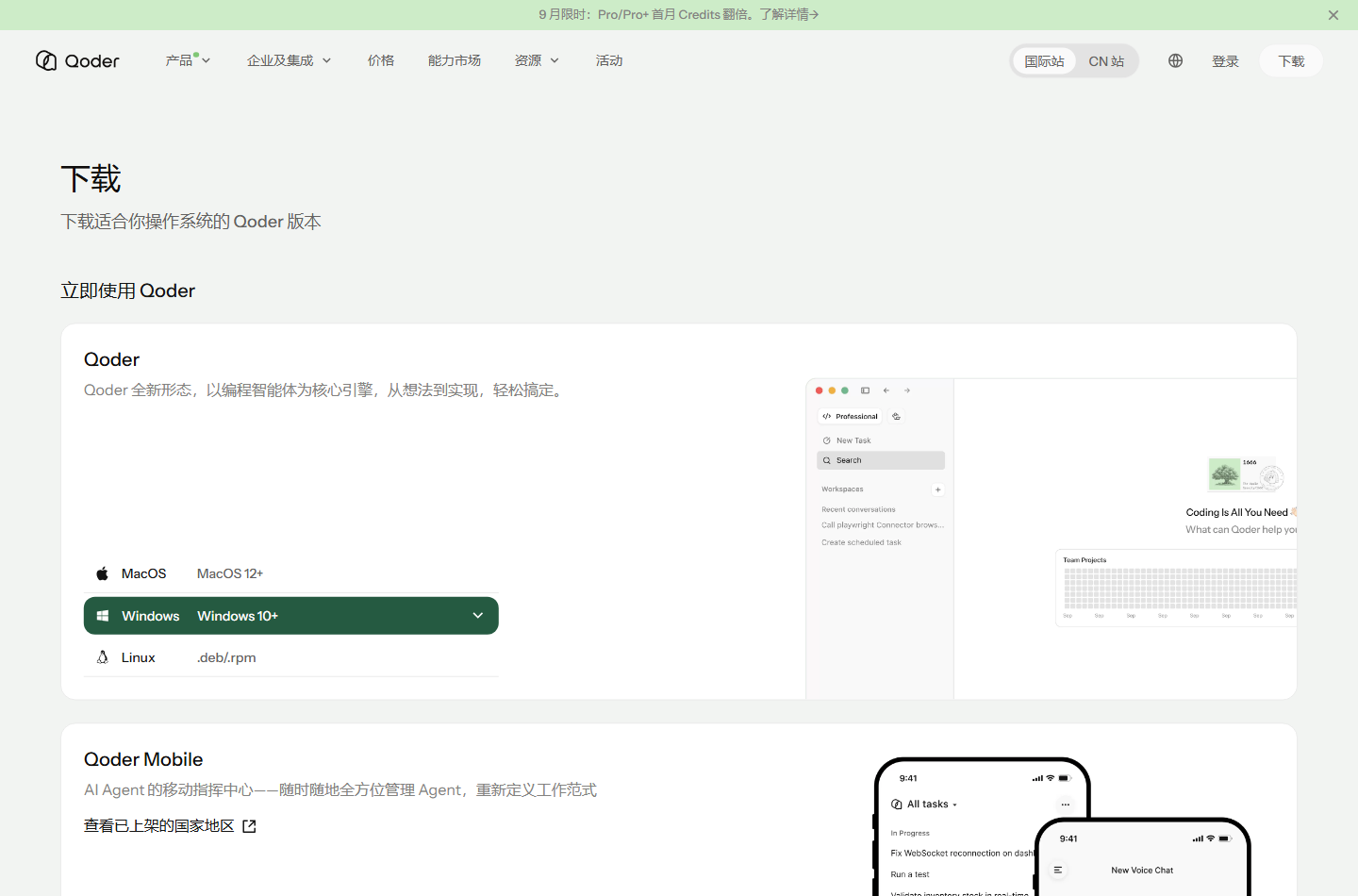The height and width of the screenshot is (896, 1358).
Task: Dismiss the green promo banner
Action: click(1333, 15)
